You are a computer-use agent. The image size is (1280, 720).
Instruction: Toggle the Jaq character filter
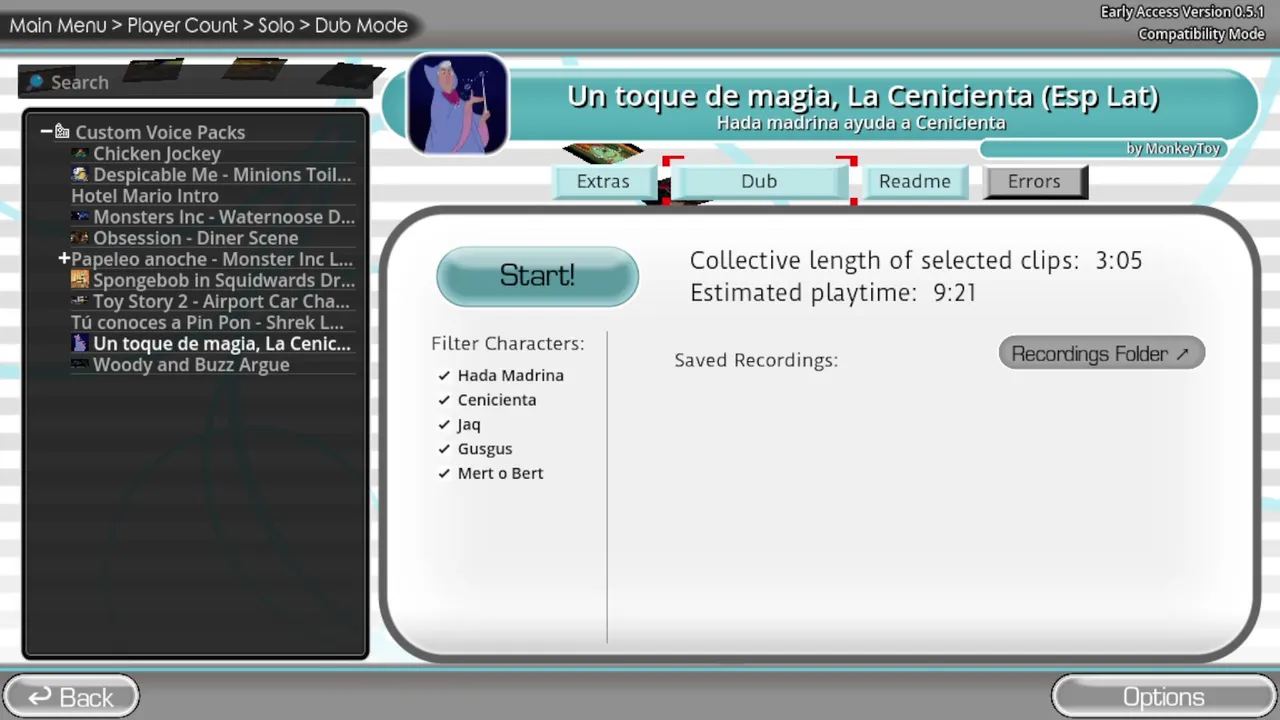point(444,424)
